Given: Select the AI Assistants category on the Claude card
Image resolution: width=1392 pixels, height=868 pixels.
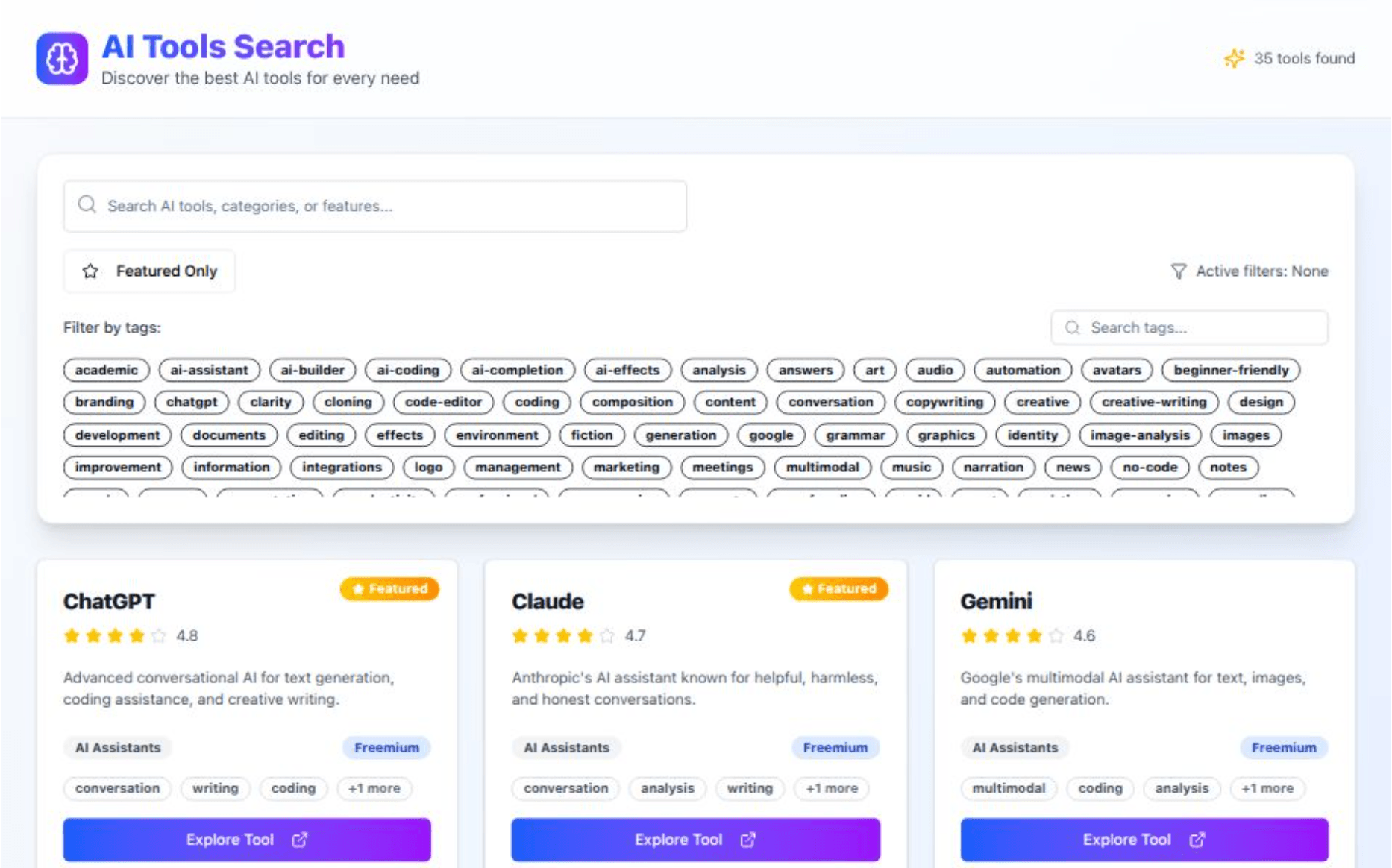Looking at the screenshot, I should 565,748.
